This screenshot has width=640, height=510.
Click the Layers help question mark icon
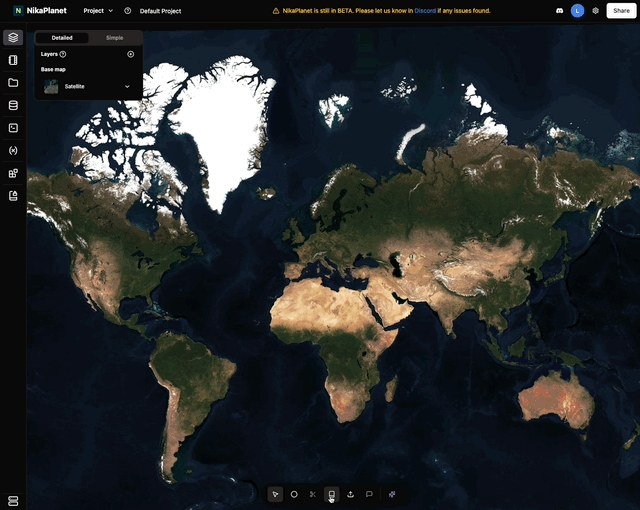[x=63, y=54]
